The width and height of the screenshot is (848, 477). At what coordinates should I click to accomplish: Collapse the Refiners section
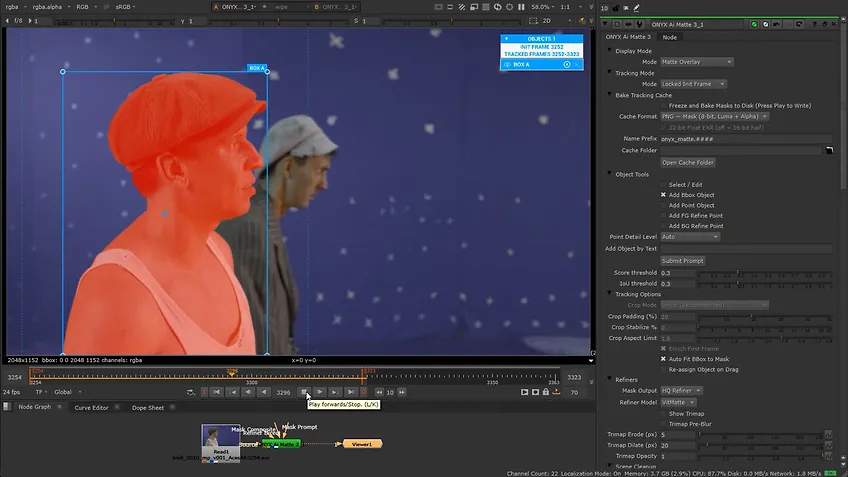point(610,379)
